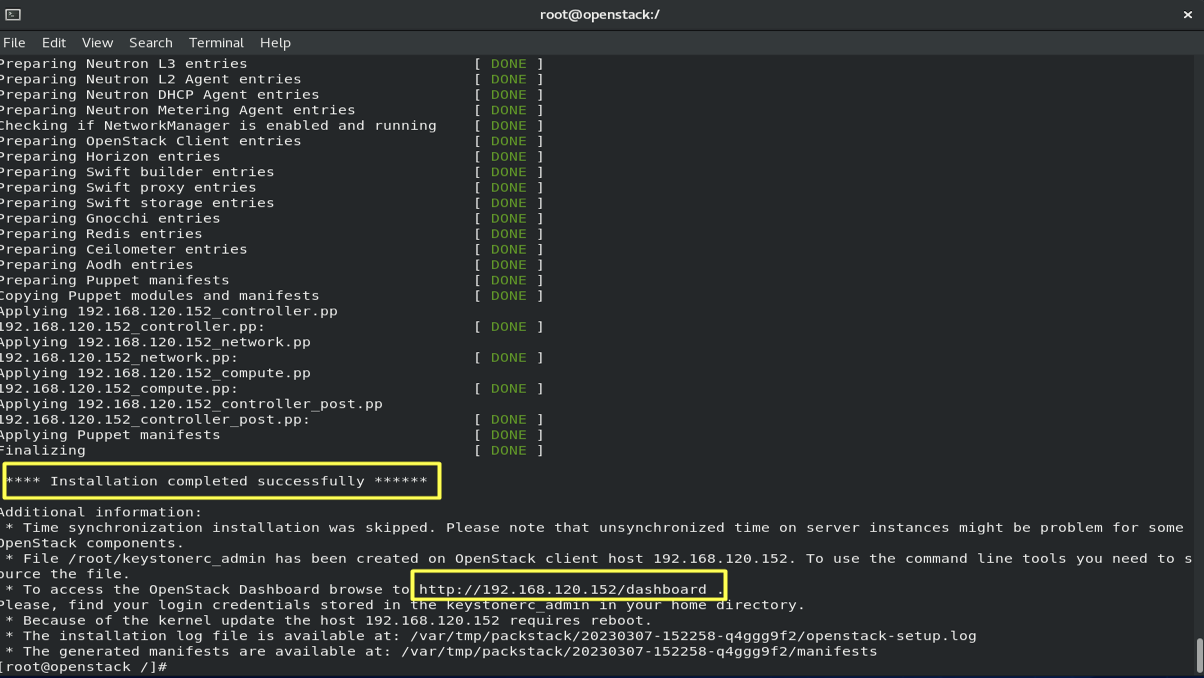The image size is (1204, 678).
Task: Click 'Preparing Swift proxy entries' text
Action: pos(128,188)
